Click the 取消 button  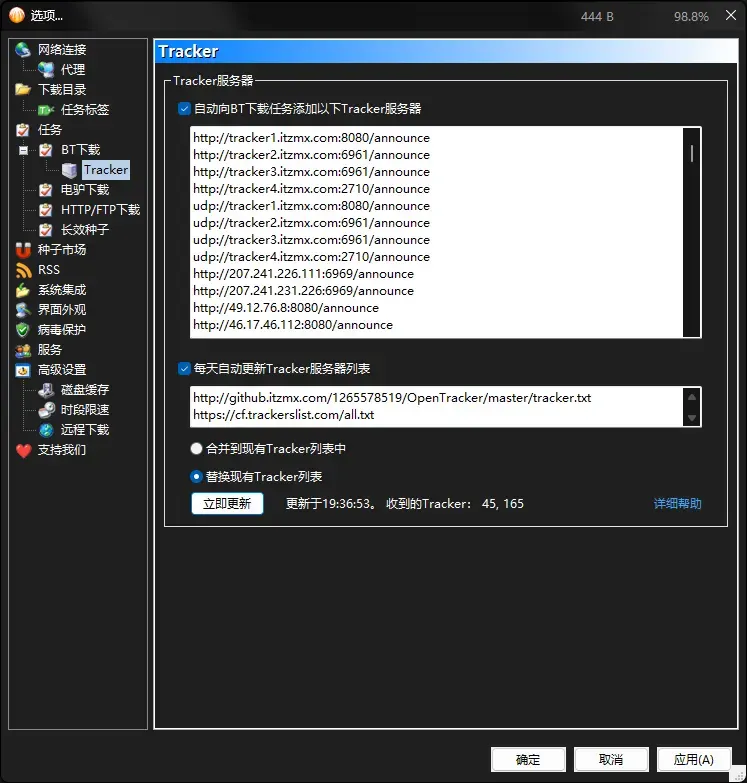click(x=611, y=760)
